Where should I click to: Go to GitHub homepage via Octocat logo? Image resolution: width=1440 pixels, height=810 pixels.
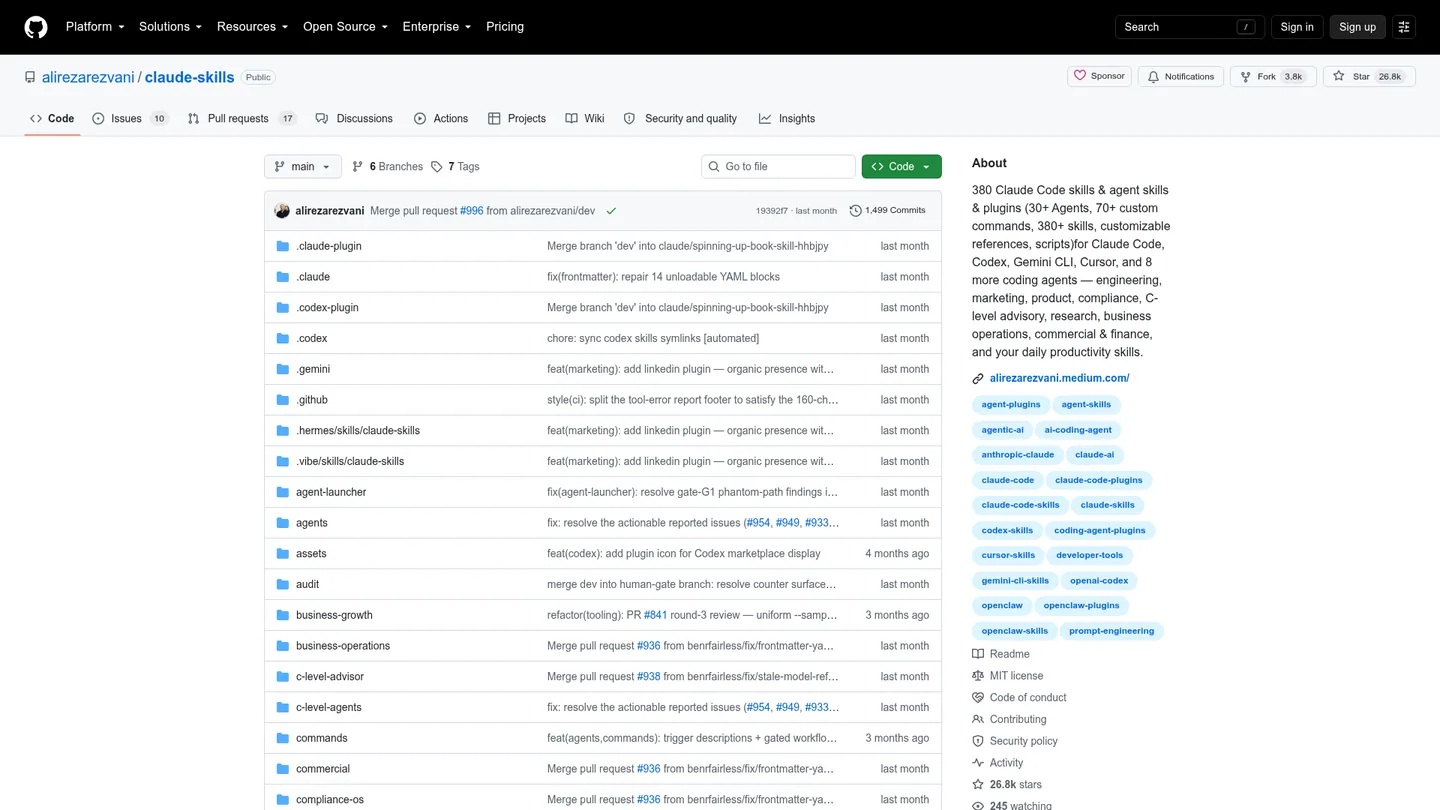(x=36, y=27)
